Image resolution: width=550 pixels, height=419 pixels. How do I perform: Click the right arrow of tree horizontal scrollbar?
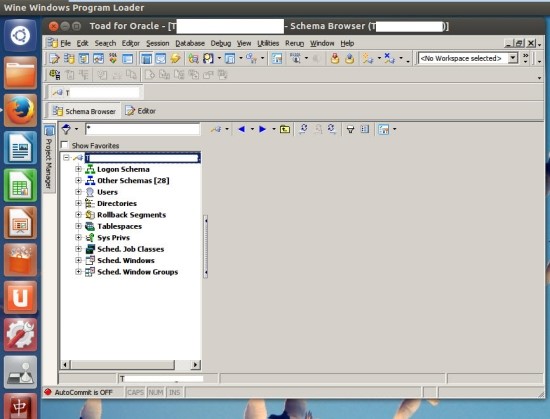[196, 365]
